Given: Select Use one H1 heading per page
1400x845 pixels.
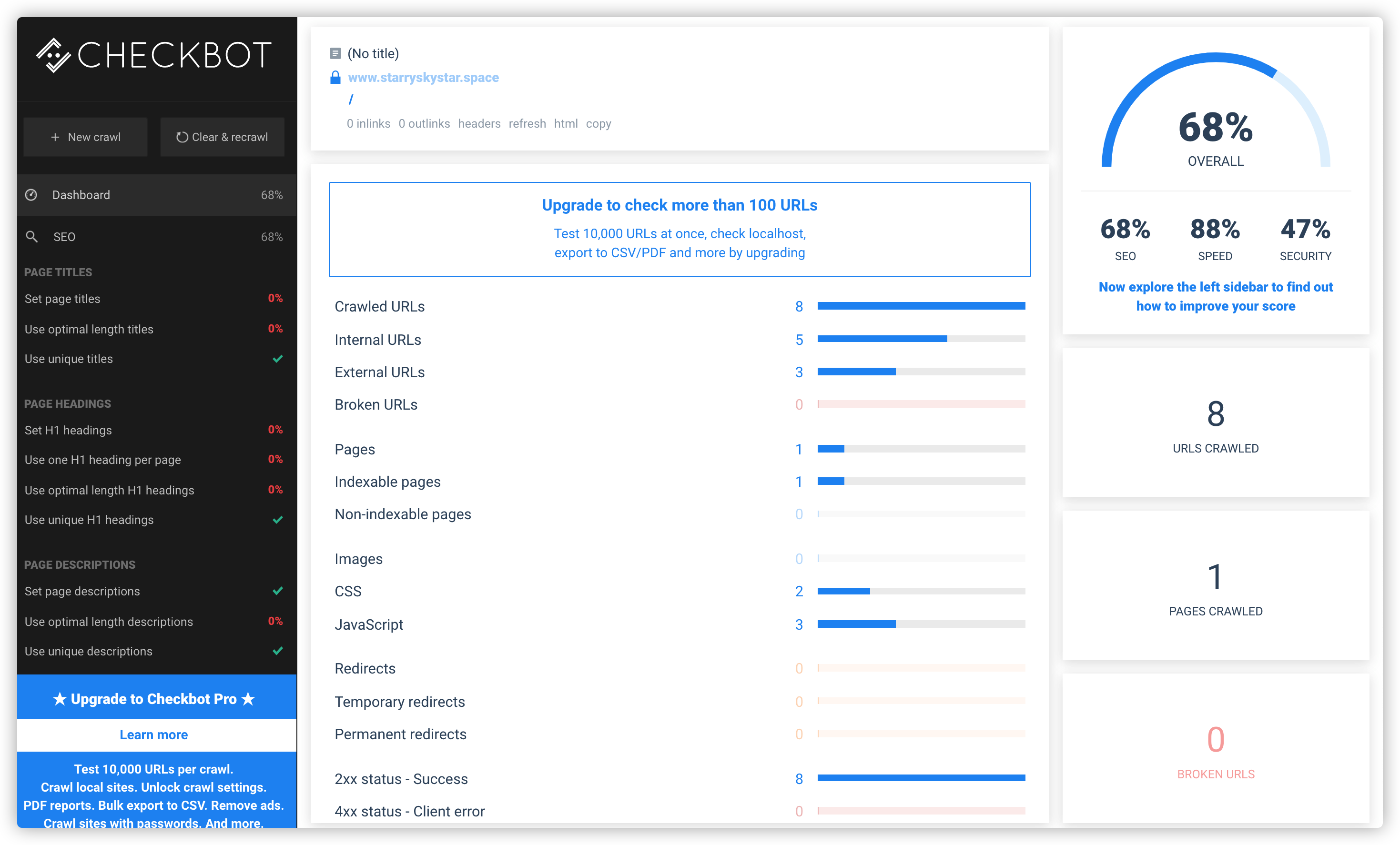Looking at the screenshot, I should click(153, 459).
